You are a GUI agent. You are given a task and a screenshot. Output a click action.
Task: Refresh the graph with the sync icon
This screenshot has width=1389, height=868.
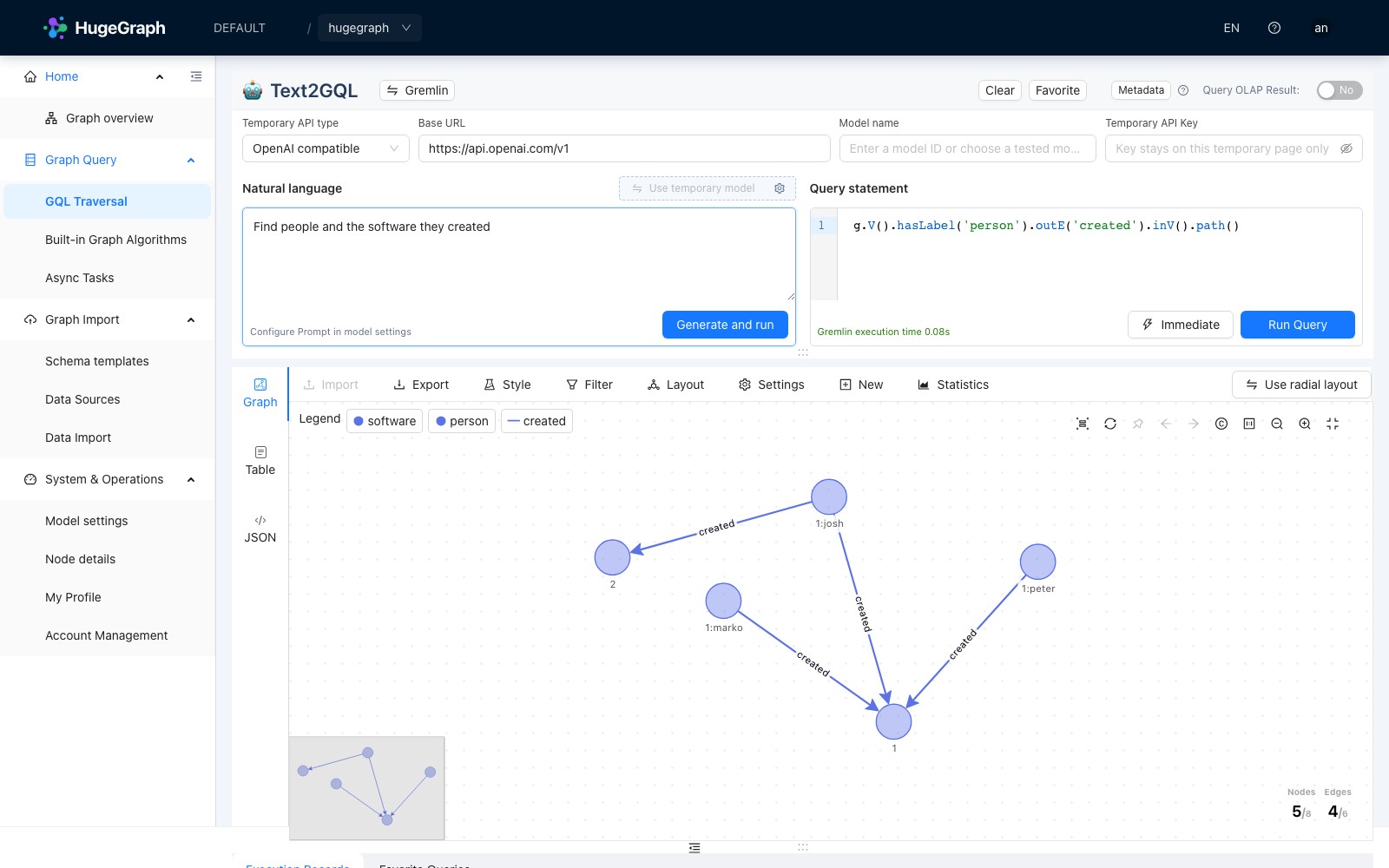(1110, 424)
